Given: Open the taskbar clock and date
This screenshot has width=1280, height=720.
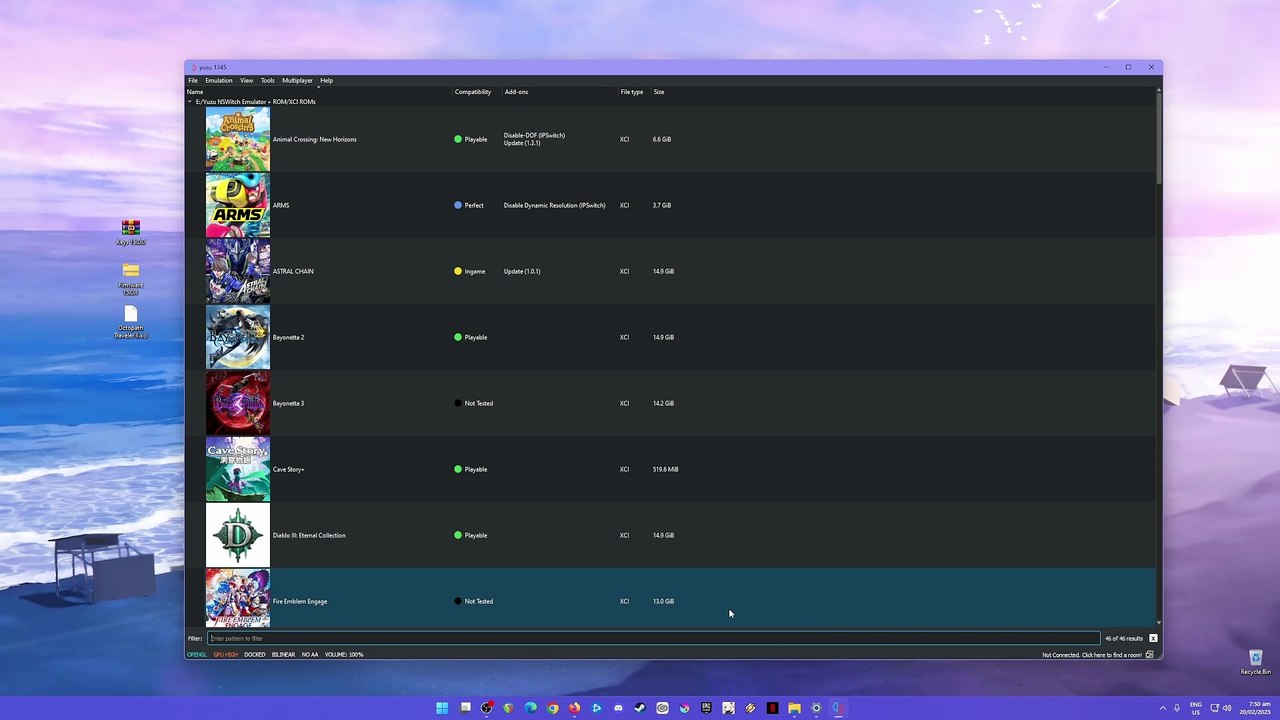Looking at the screenshot, I should click(x=1257, y=708).
